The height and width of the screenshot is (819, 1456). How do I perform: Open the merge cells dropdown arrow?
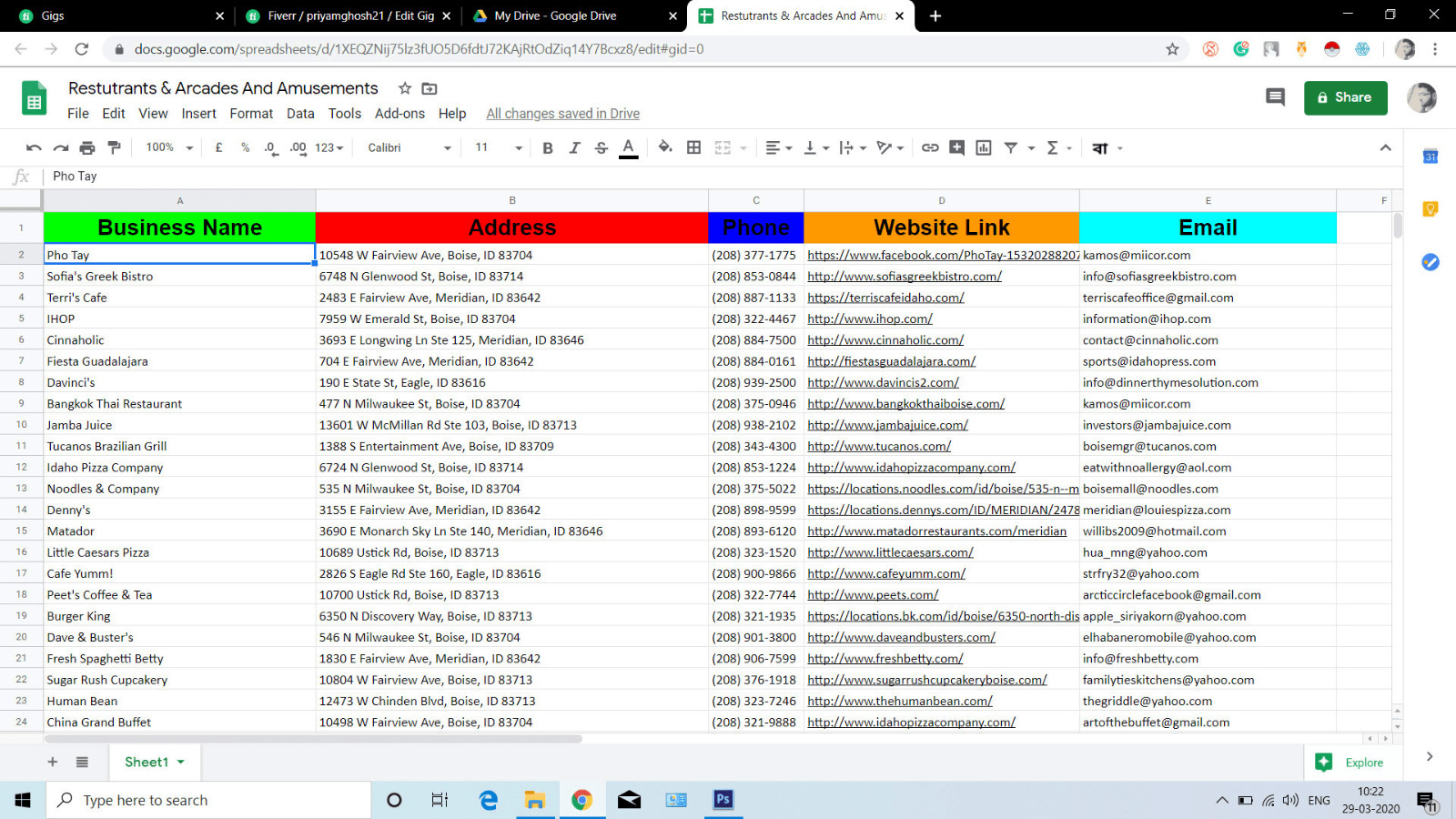pyautogui.click(x=743, y=148)
